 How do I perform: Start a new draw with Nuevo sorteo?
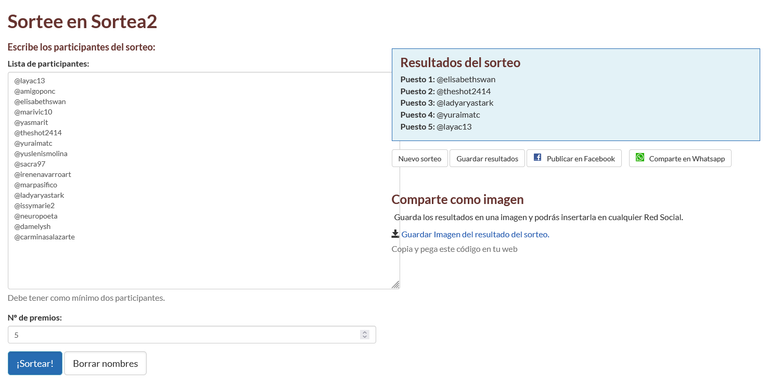pyautogui.click(x=420, y=159)
